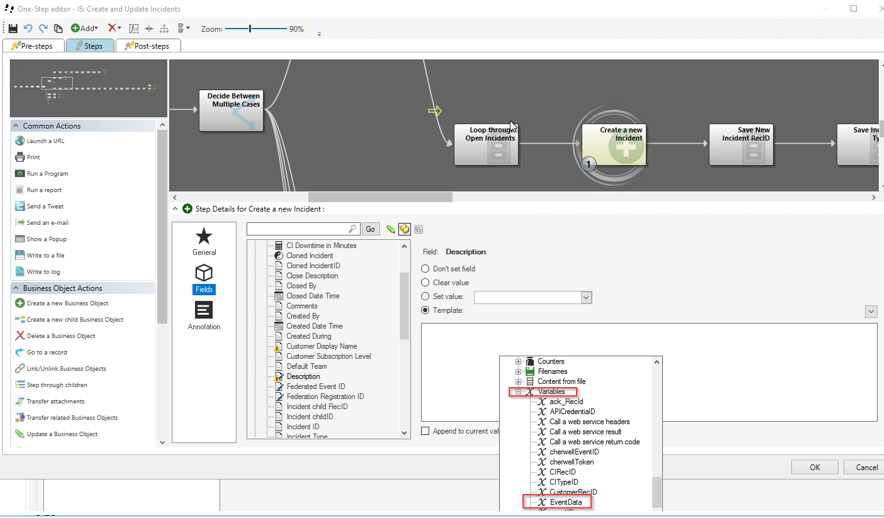Viewport: 884px width, 518px height.
Task: Open the General star section
Action: click(x=204, y=241)
